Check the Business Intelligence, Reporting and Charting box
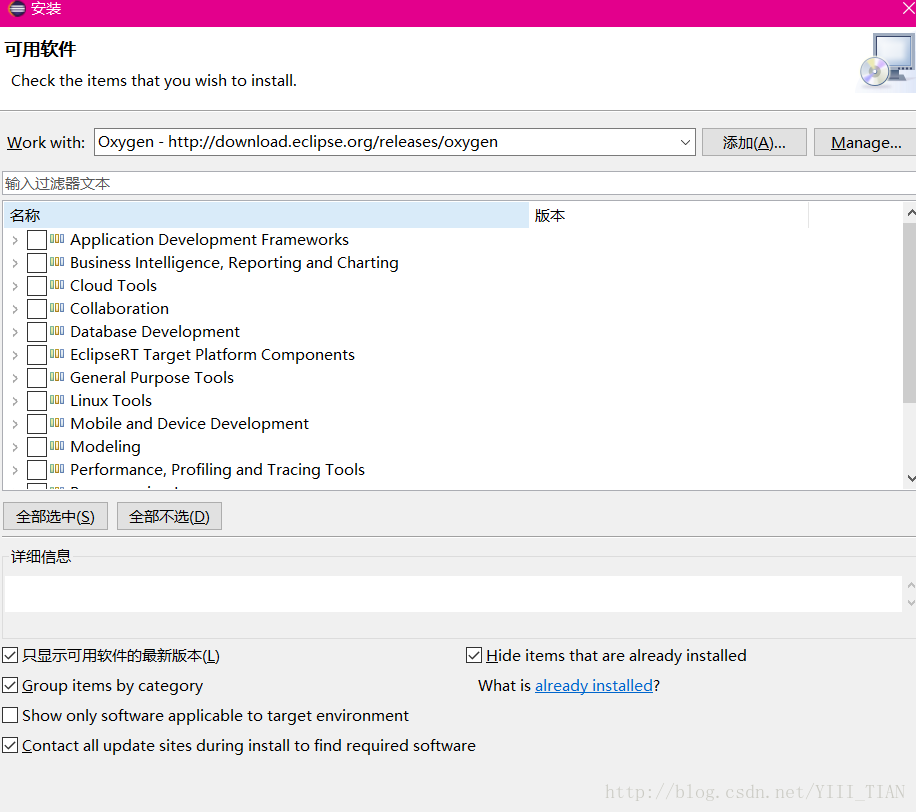The width and height of the screenshot is (916, 812). [x=37, y=263]
